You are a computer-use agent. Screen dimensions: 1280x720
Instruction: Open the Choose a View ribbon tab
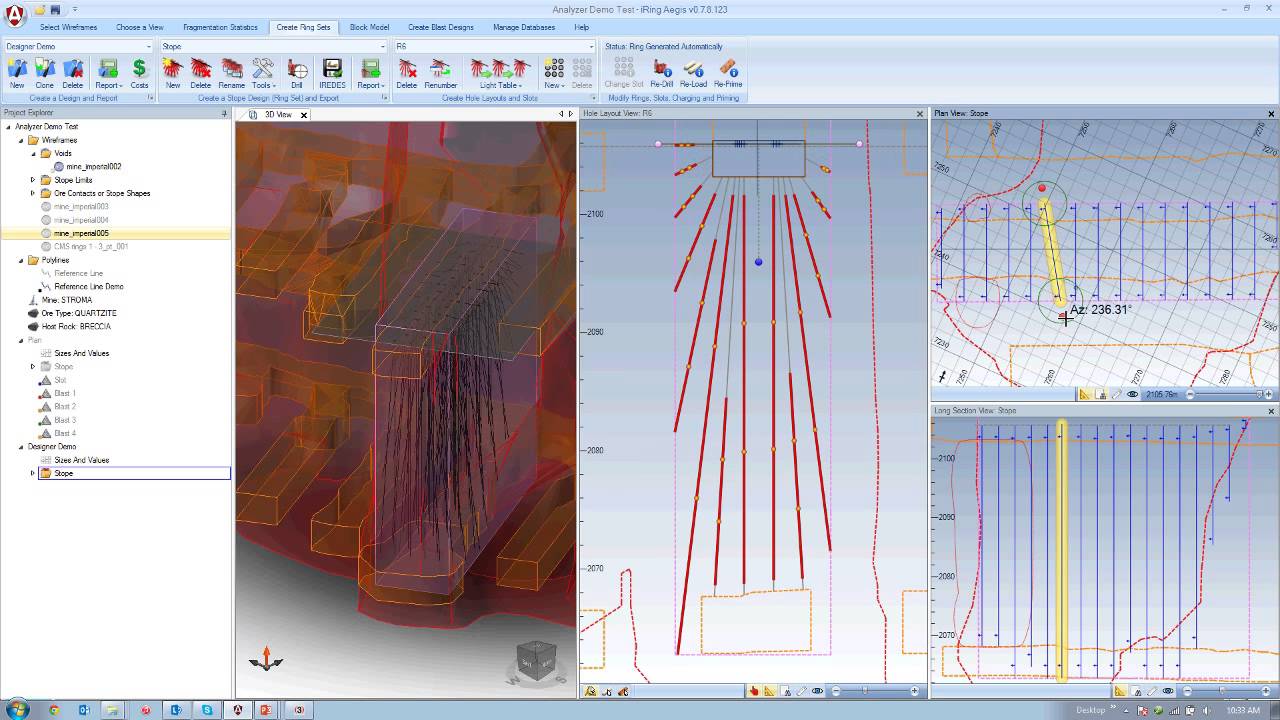tap(140, 27)
